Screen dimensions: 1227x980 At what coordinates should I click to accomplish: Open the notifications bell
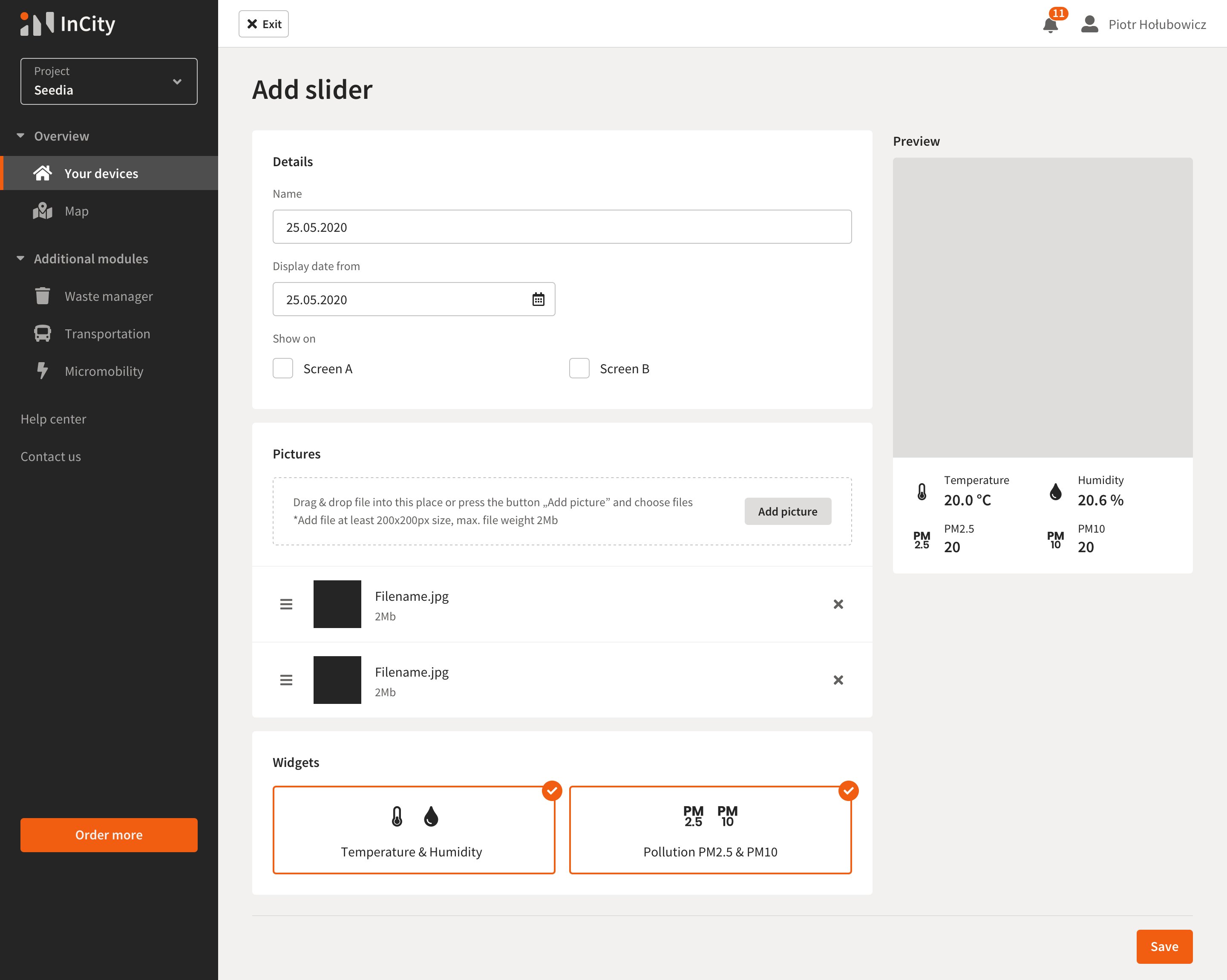tap(1050, 25)
